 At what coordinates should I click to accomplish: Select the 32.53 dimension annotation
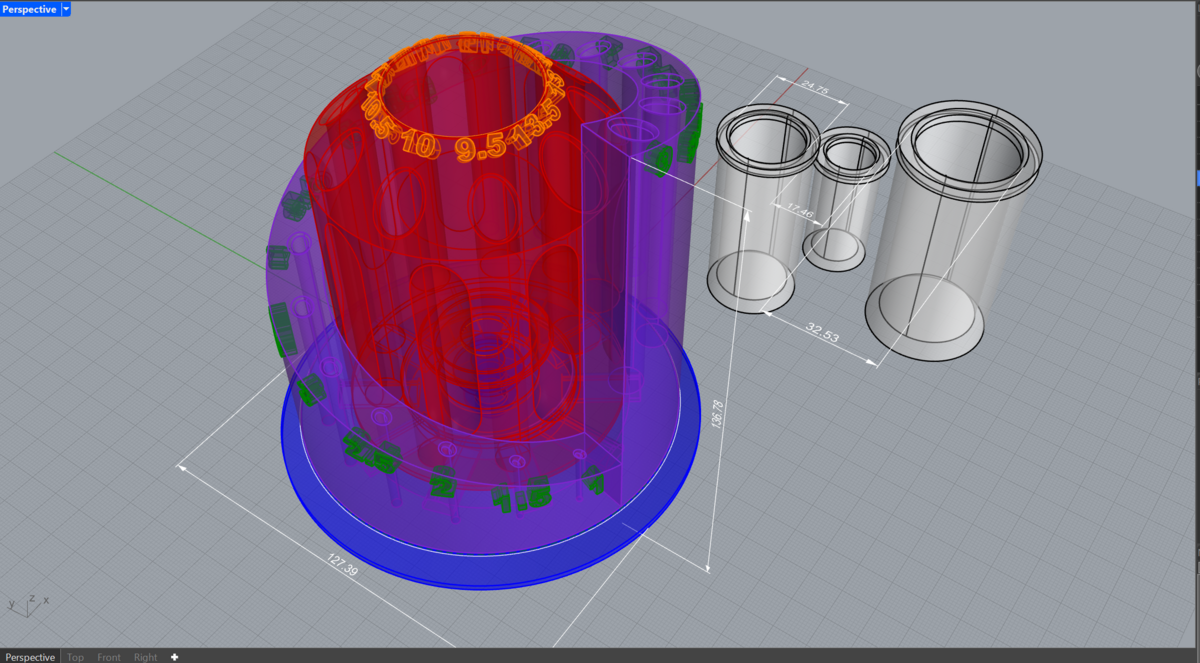pos(822,335)
